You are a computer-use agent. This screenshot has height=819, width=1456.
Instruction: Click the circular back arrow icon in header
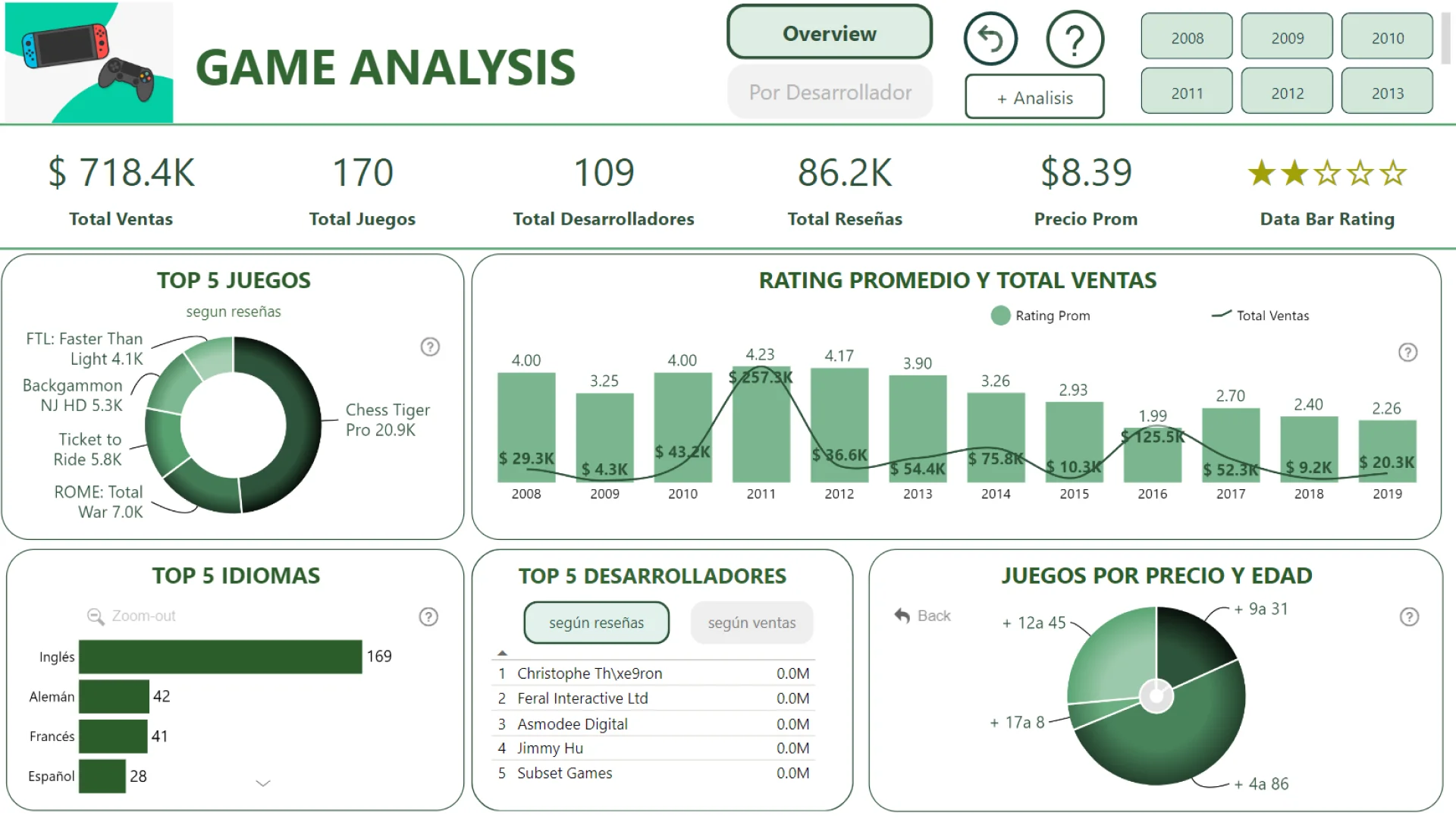pyautogui.click(x=990, y=38)
